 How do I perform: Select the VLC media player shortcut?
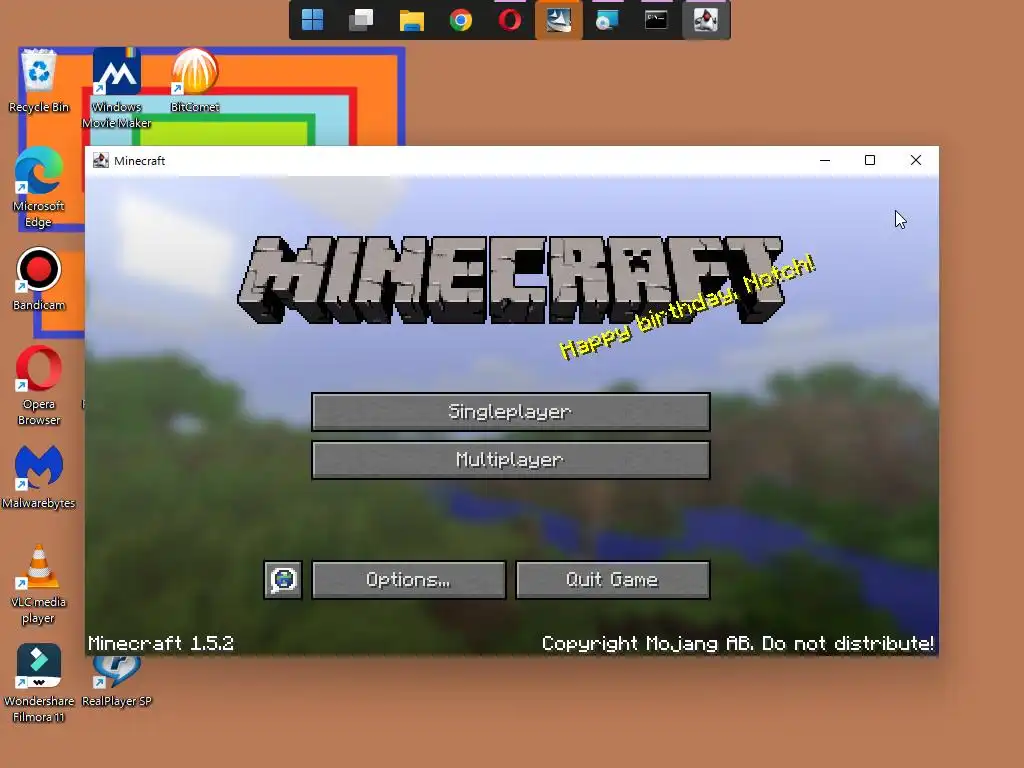[x=39, y=584]
